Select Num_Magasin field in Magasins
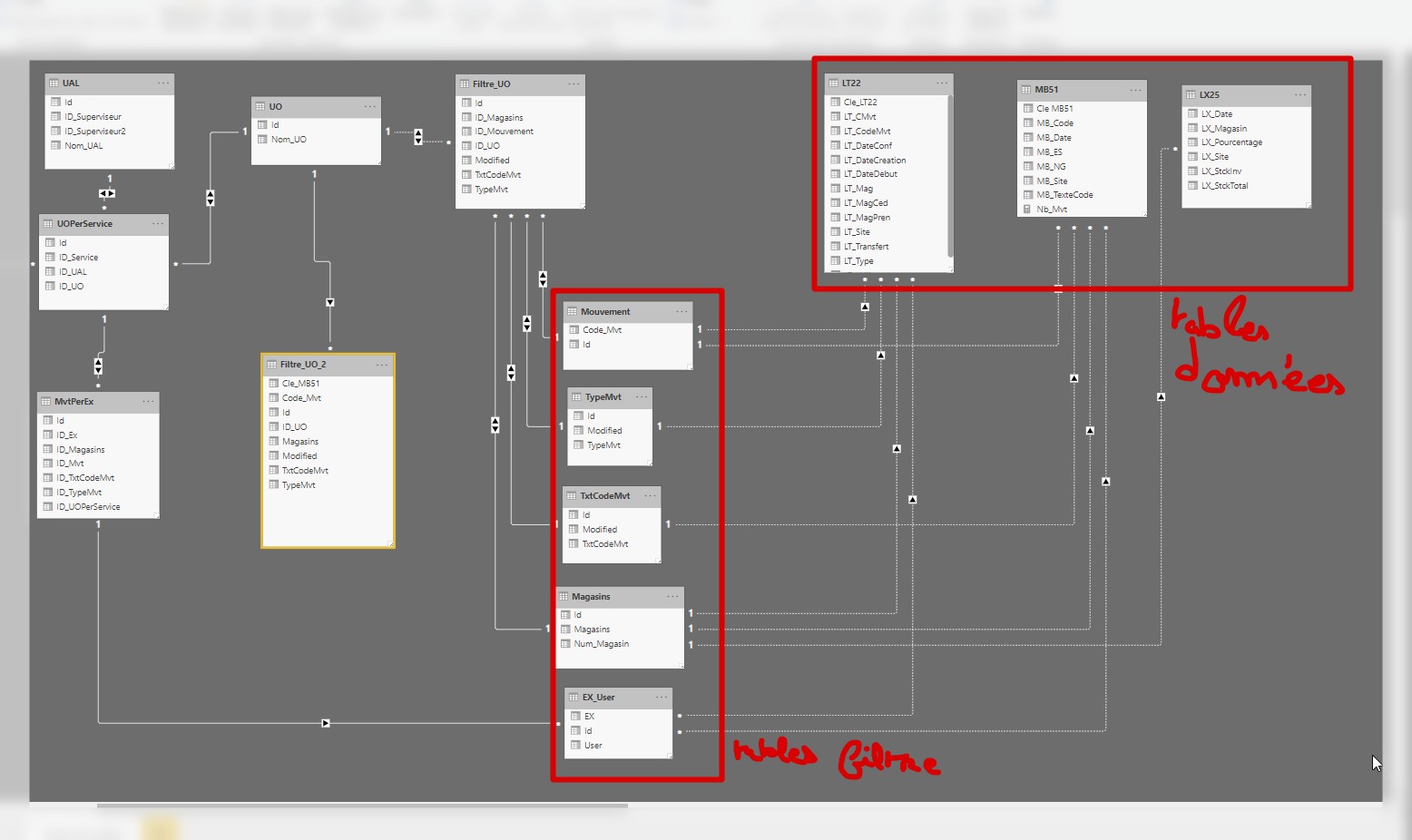This screenshot has height=840, width=1412. click(601, 643)
